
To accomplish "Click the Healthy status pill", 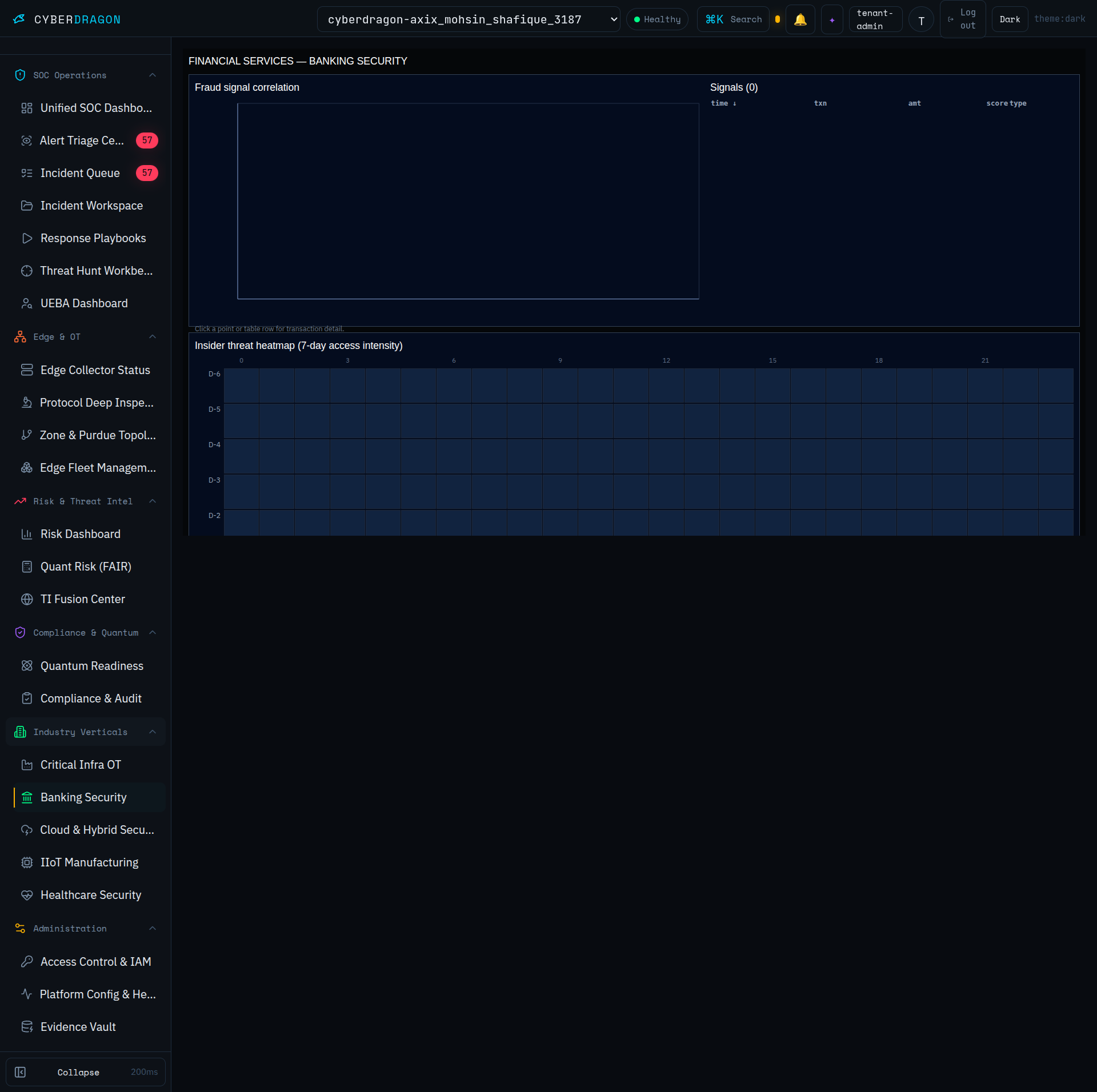I will (x=657, y=19).
